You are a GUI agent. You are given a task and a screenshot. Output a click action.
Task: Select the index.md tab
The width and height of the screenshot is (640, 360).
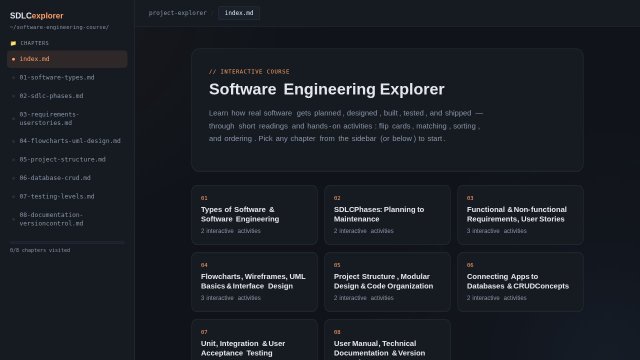pos(239,13)
